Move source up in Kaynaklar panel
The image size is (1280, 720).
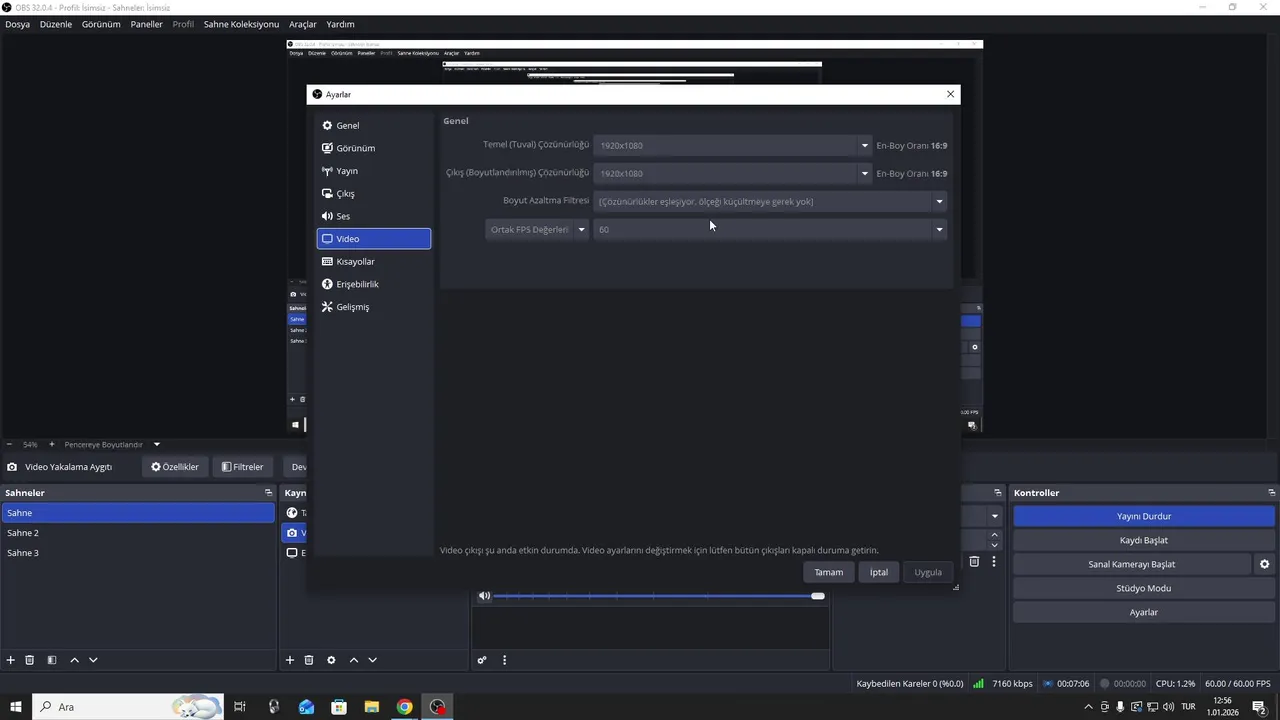[x=353, y=660]
